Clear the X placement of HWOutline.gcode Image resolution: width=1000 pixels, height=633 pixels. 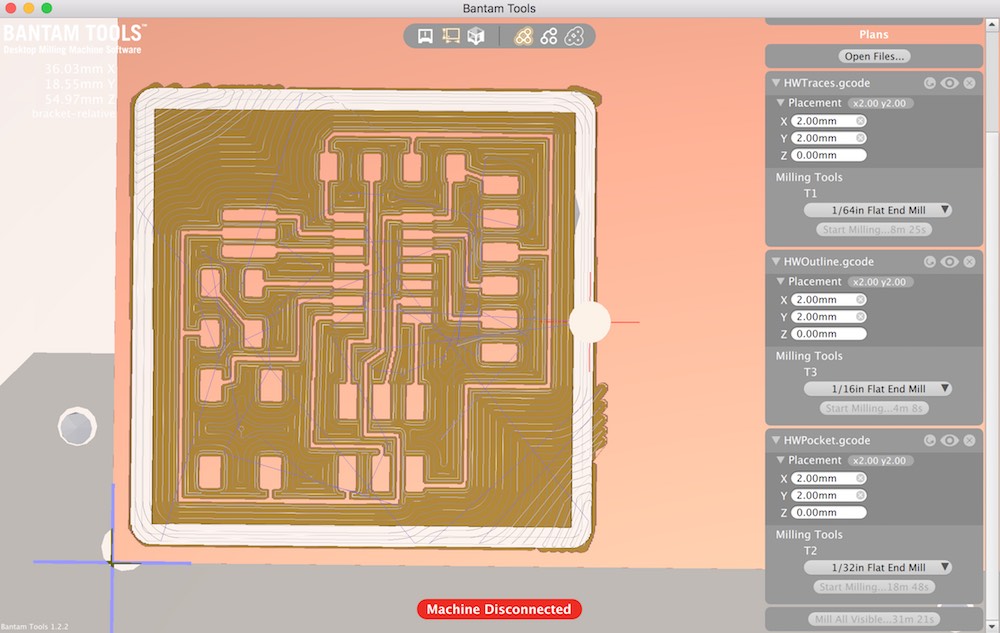860,299
